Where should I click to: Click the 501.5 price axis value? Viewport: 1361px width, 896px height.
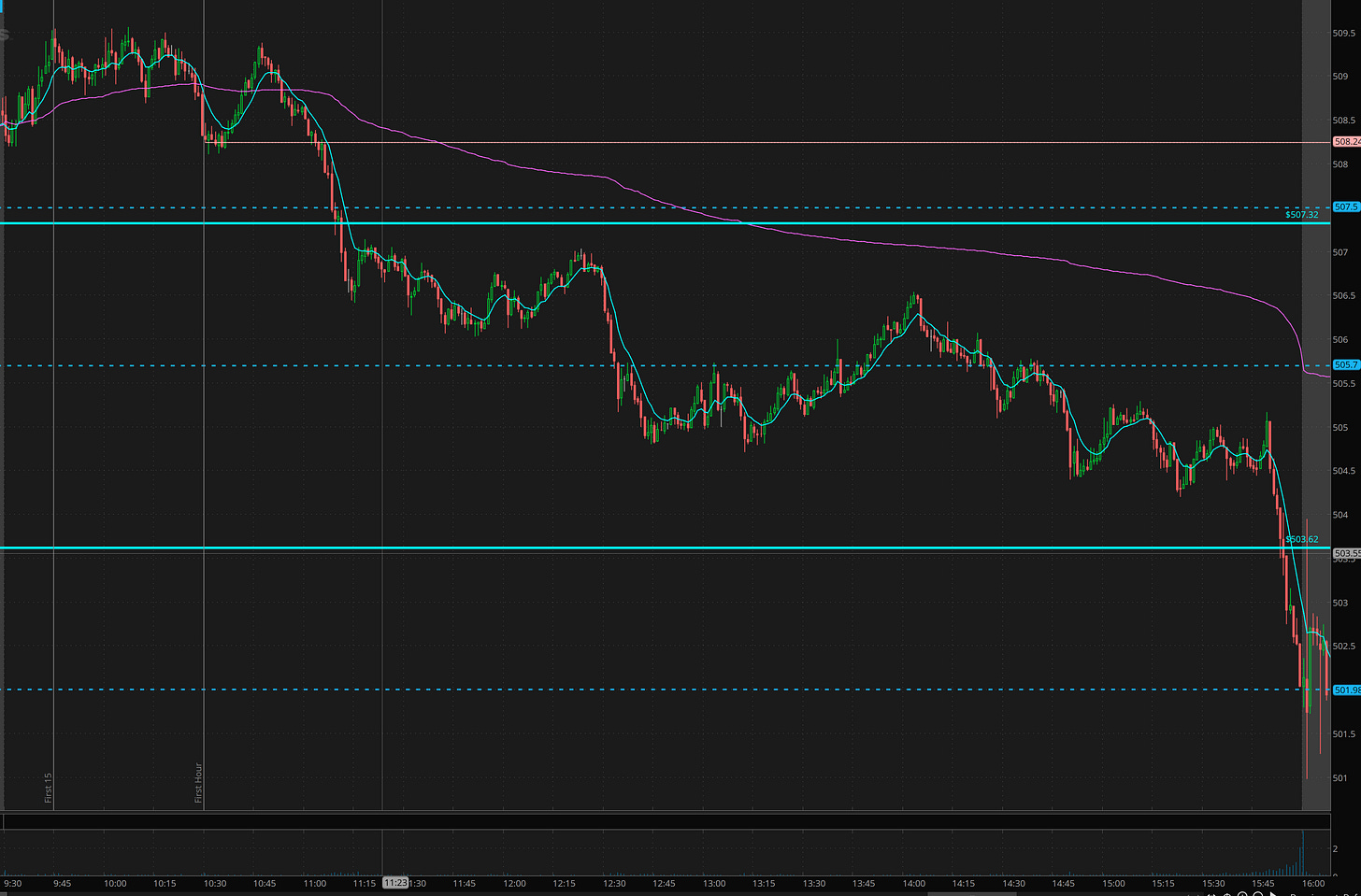(x=1343, y=734)
